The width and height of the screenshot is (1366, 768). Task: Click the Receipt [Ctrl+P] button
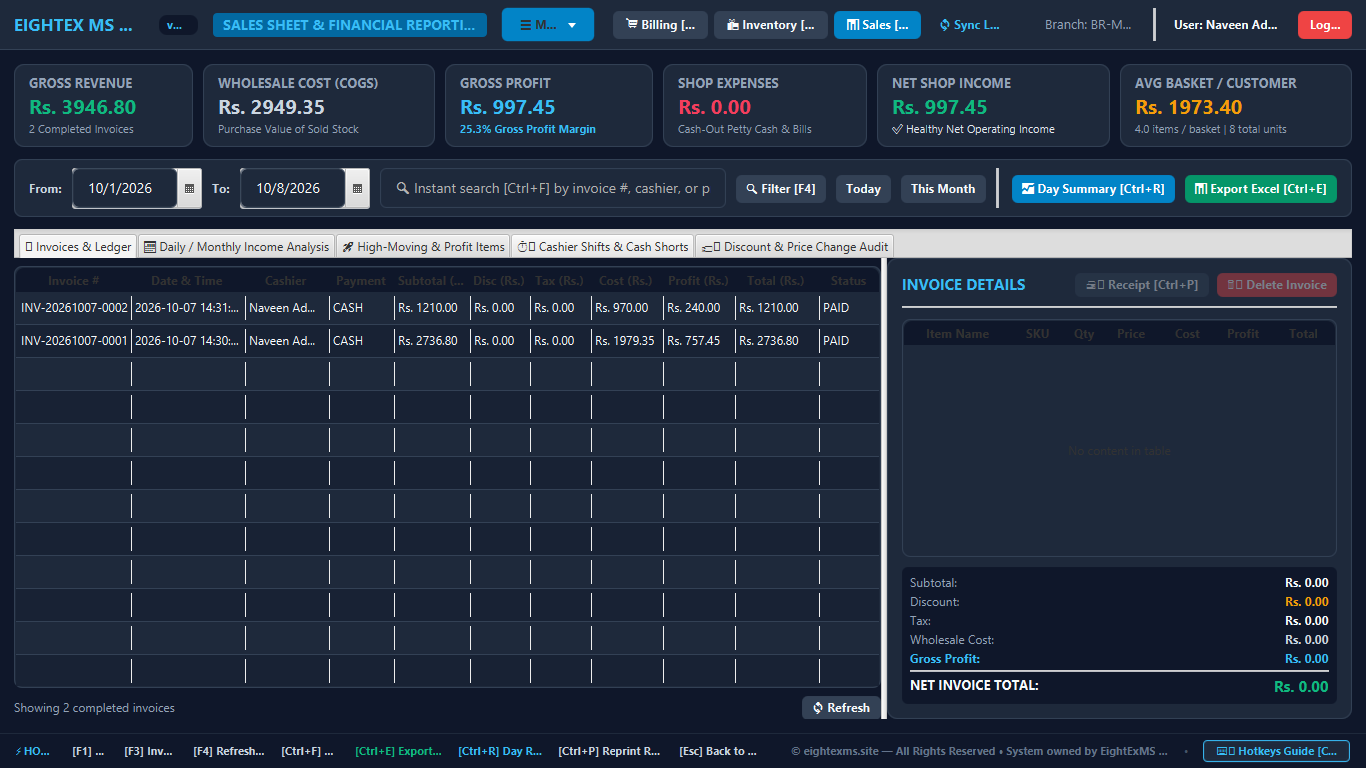coord(1143,285)
